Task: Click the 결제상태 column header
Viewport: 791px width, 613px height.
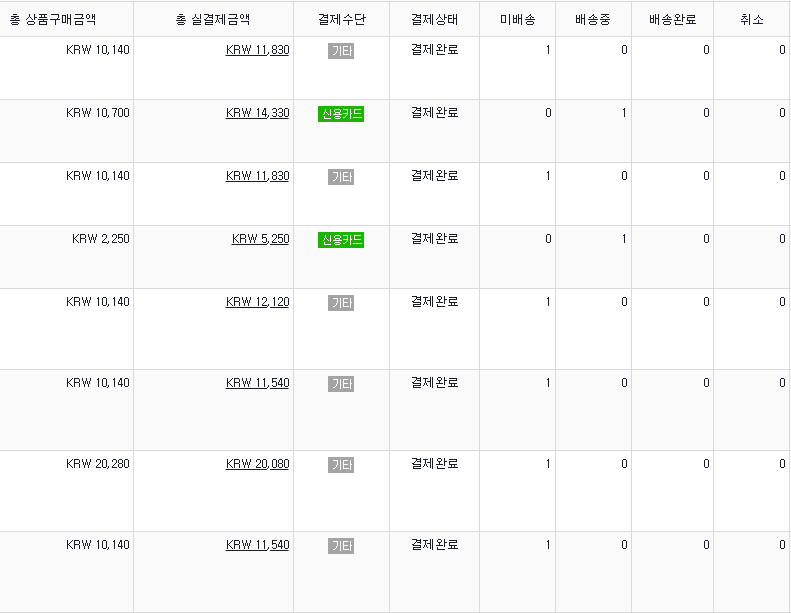Action: click(x=434, y=19)
